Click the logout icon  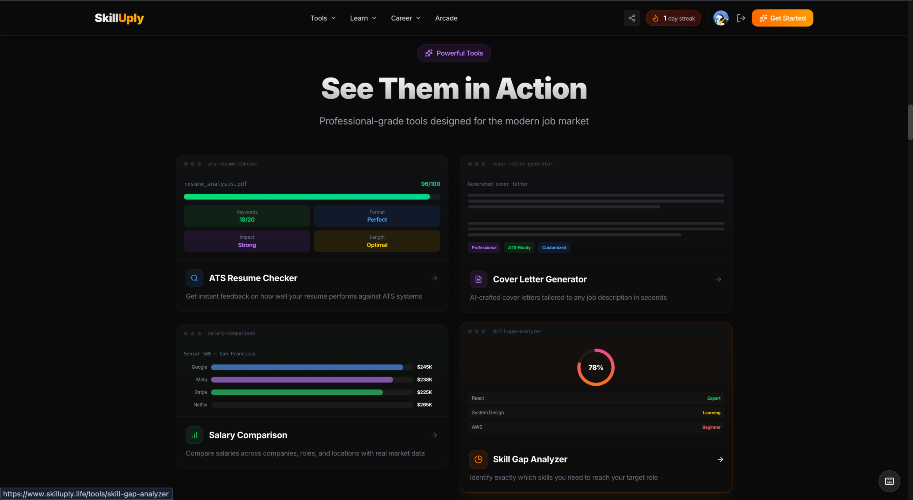point(741,18)
